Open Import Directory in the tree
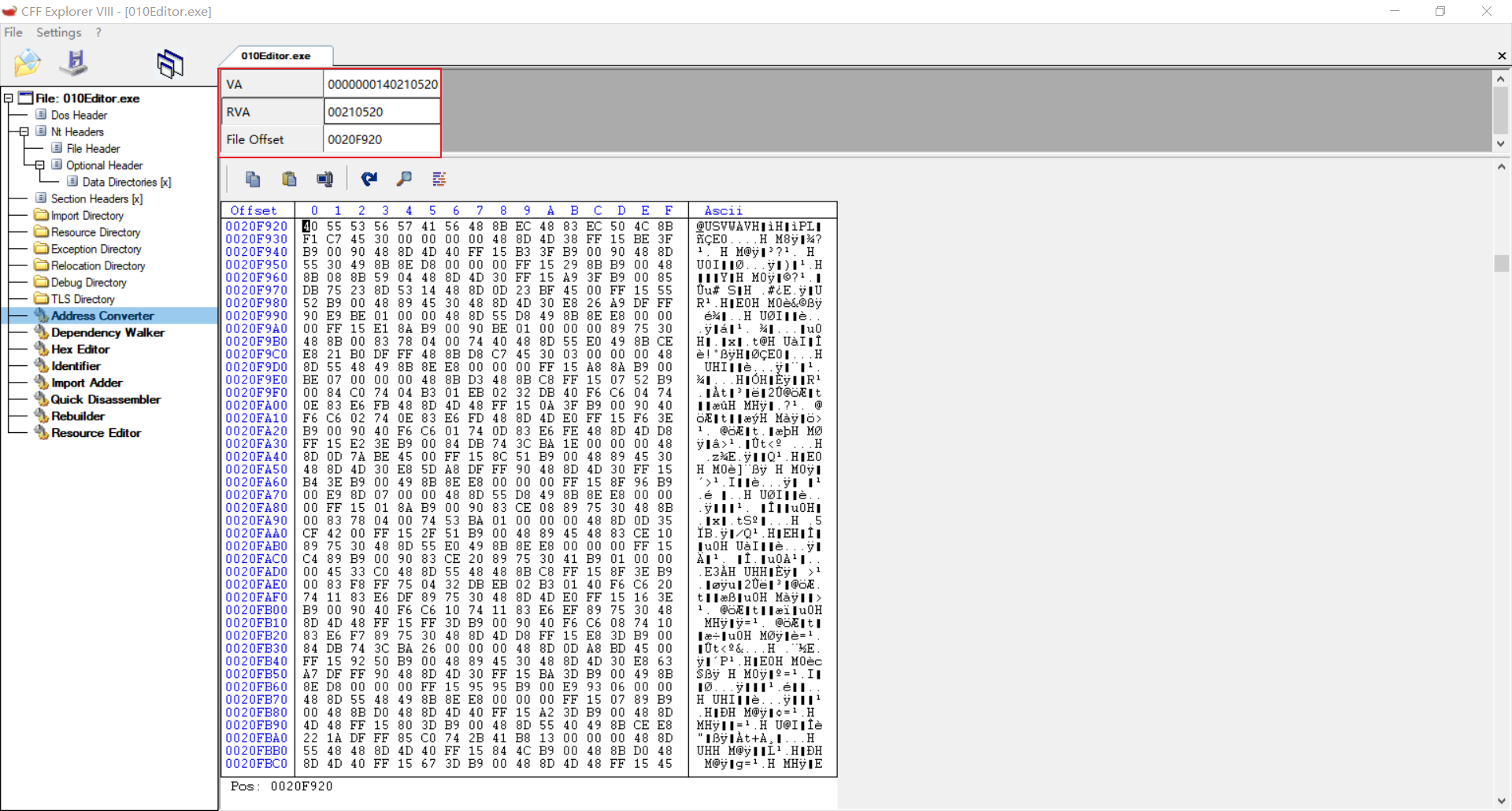 pos(87,216)
